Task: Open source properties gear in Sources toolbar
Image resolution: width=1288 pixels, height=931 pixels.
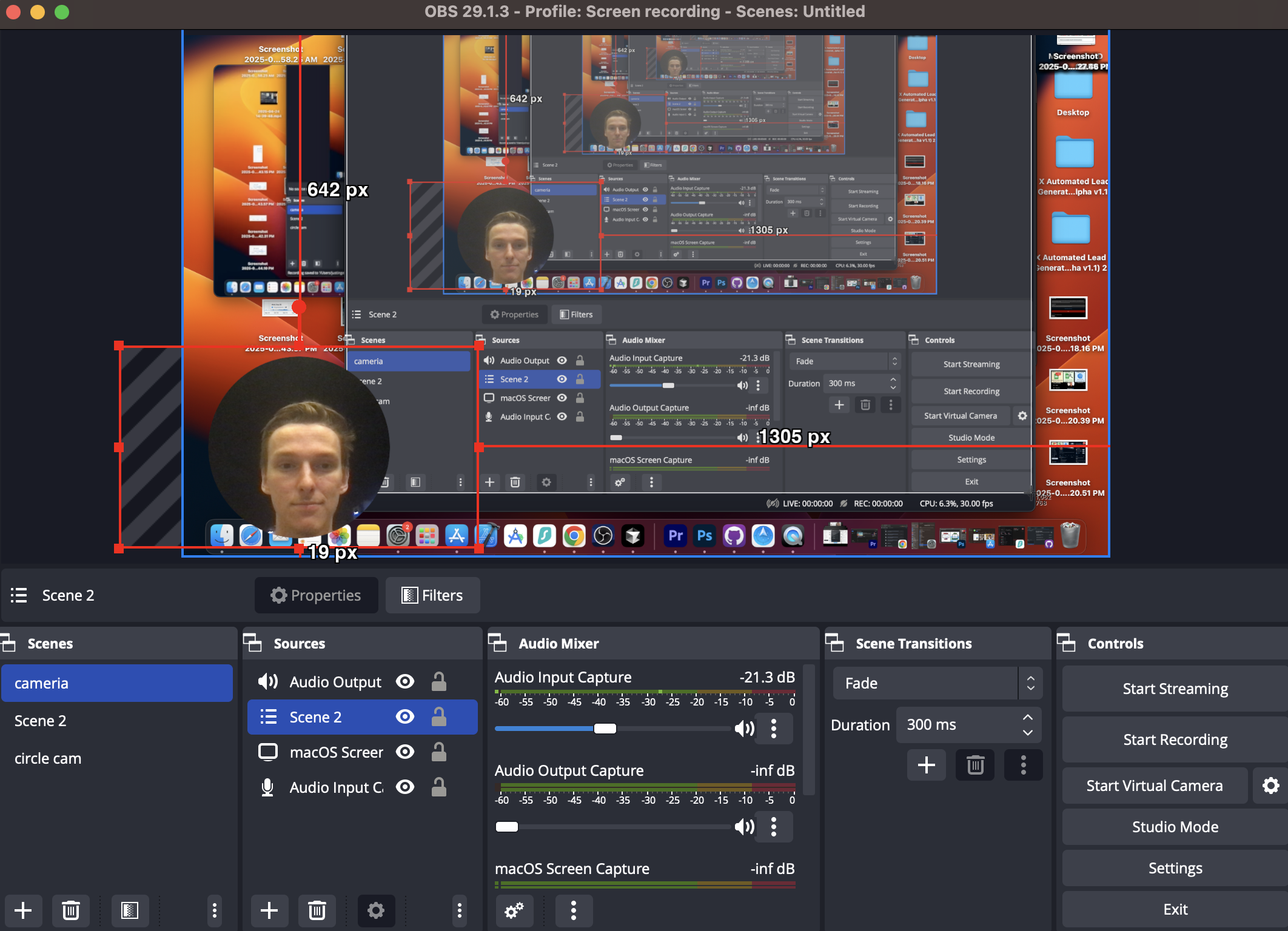Action: point(376,910)
